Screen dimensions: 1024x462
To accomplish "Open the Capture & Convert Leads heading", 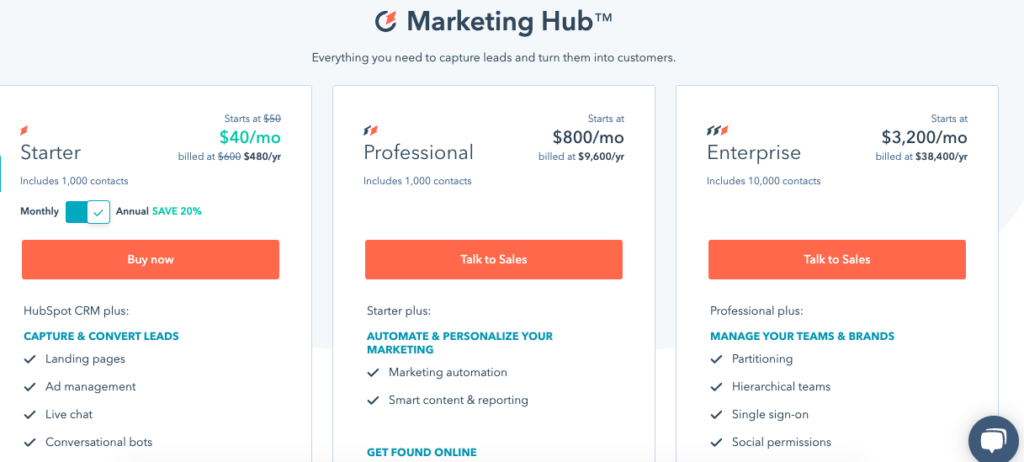I will pyautogui.click(x=101, y=337).
